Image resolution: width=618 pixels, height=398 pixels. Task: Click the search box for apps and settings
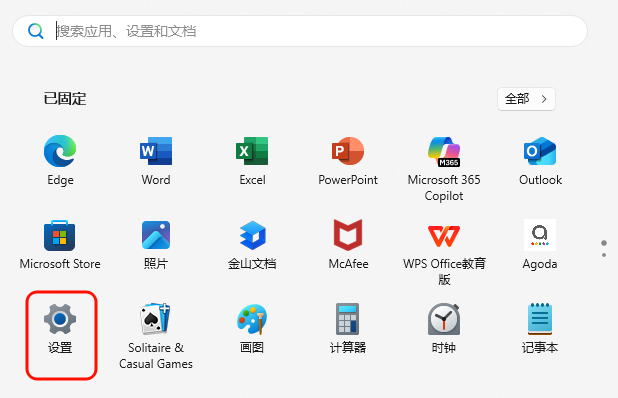click(x=300, y=31)
